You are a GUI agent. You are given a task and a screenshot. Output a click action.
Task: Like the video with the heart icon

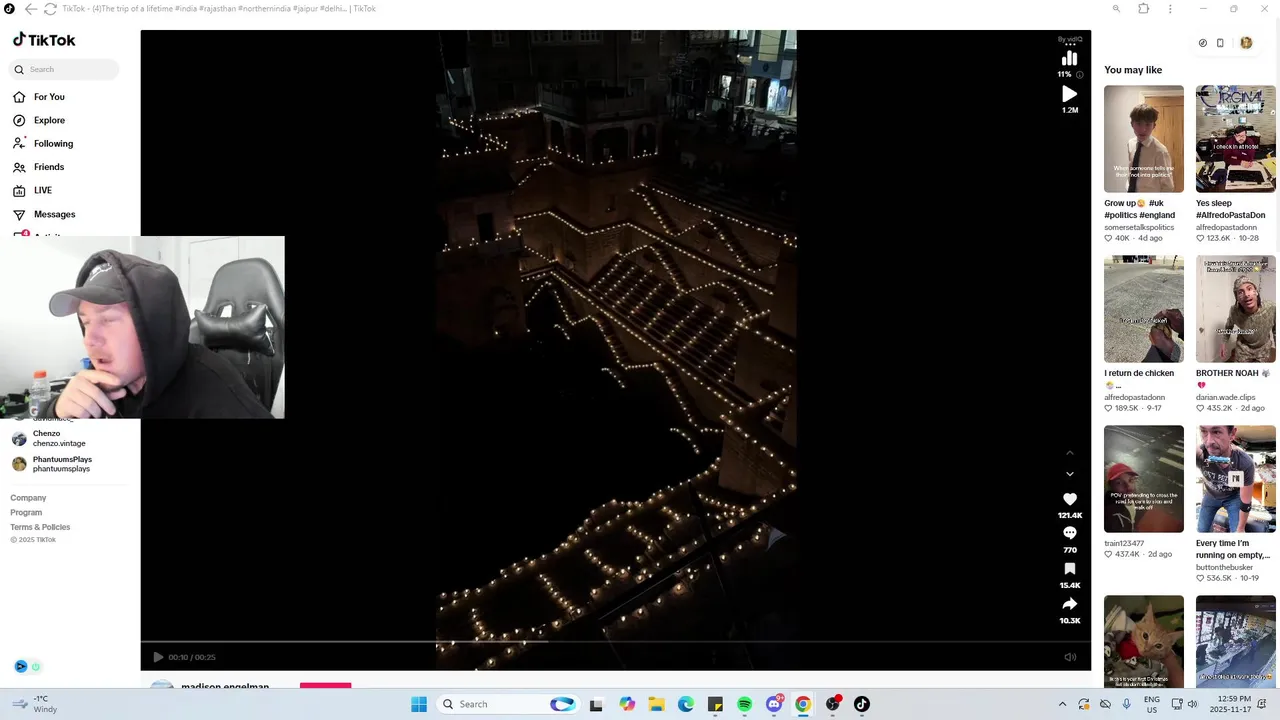pos(1070,499)
